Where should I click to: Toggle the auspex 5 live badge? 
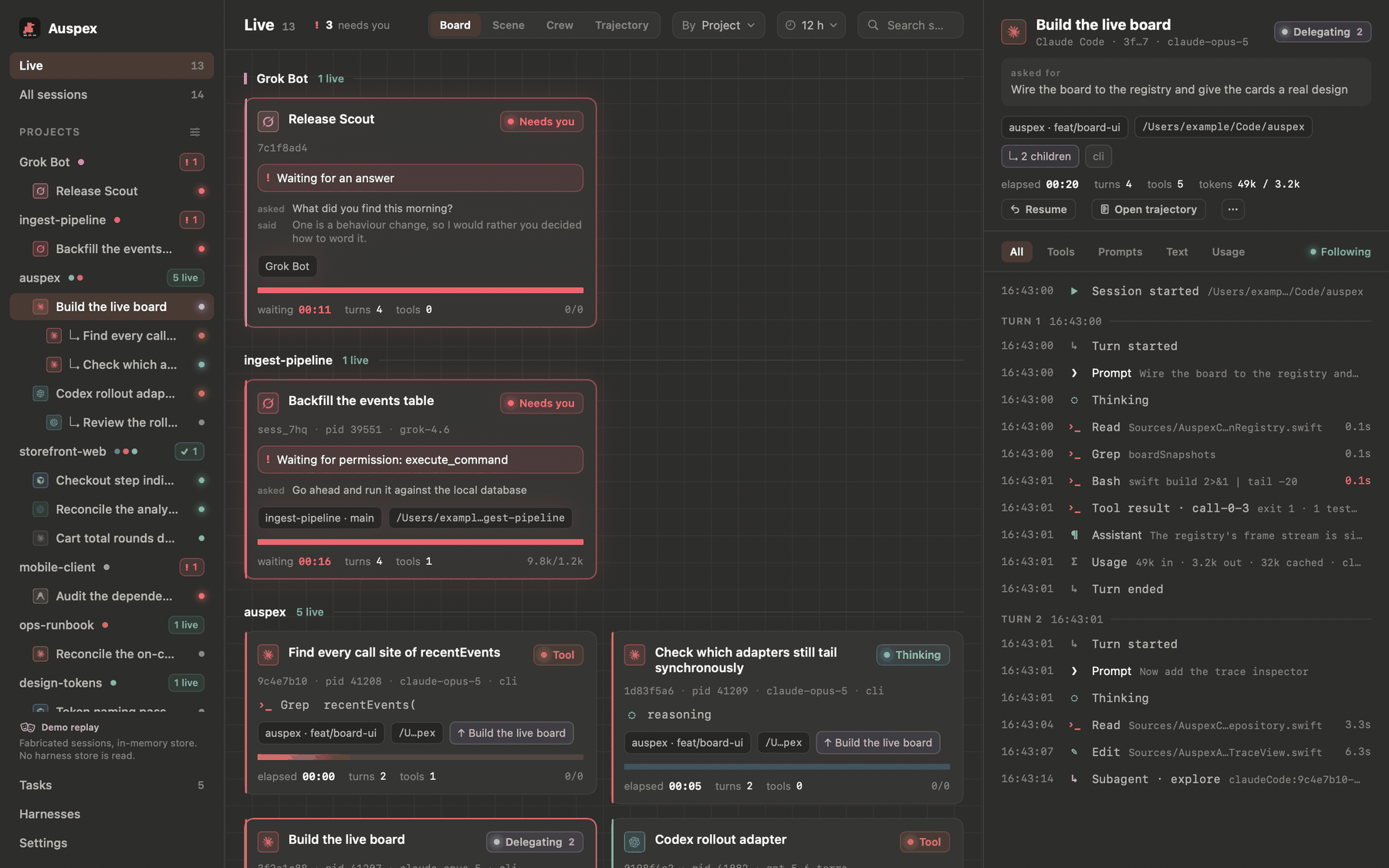(185, 278)
